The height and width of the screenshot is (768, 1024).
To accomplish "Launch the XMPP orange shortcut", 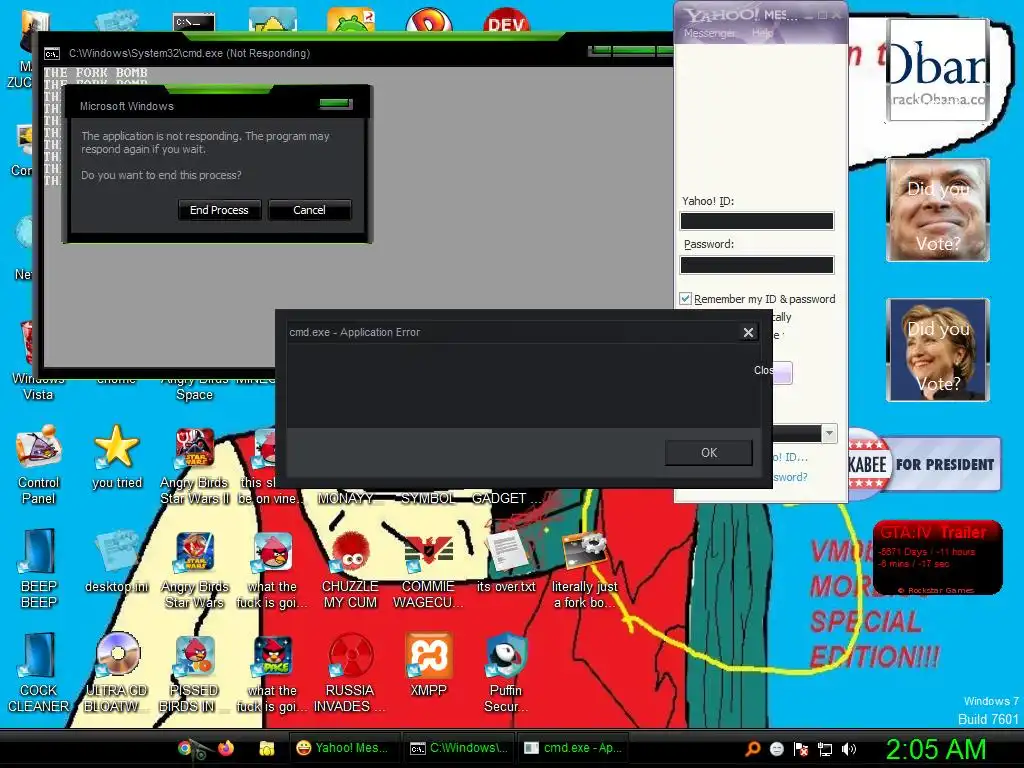I will (x=428, y=665).
